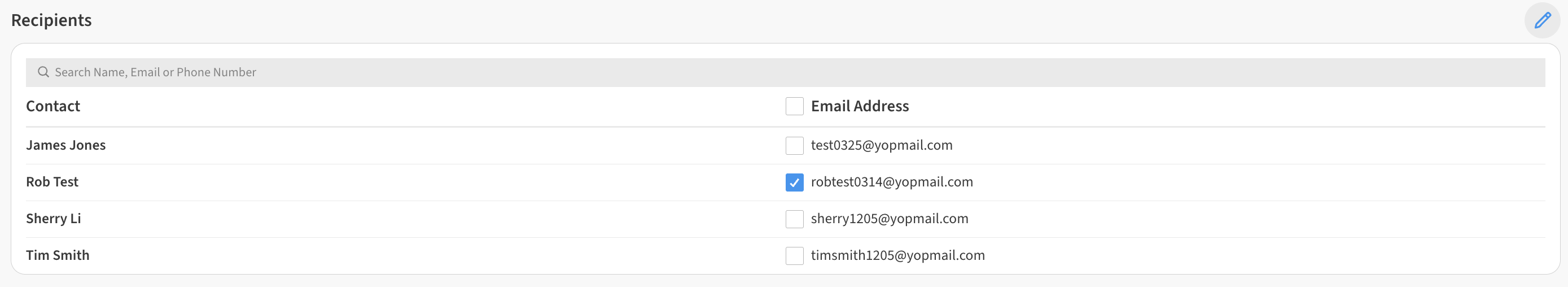1568x287 pixels.
Task: Click the Recipients section heading
Action: pyautogui.click(x=51, y=20)
